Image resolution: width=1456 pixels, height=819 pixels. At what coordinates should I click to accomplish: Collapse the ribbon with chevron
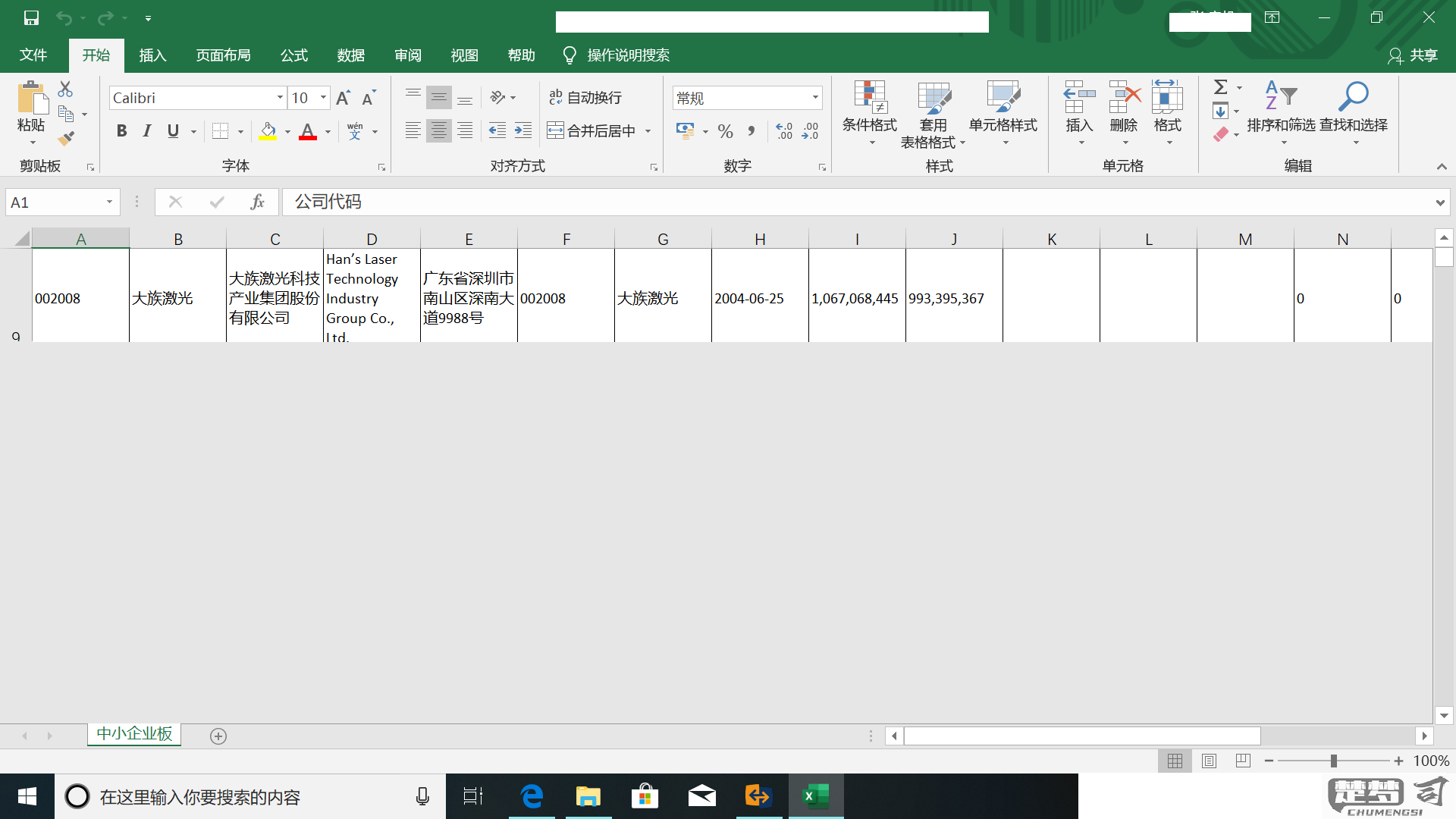(x=1442, y=166)
